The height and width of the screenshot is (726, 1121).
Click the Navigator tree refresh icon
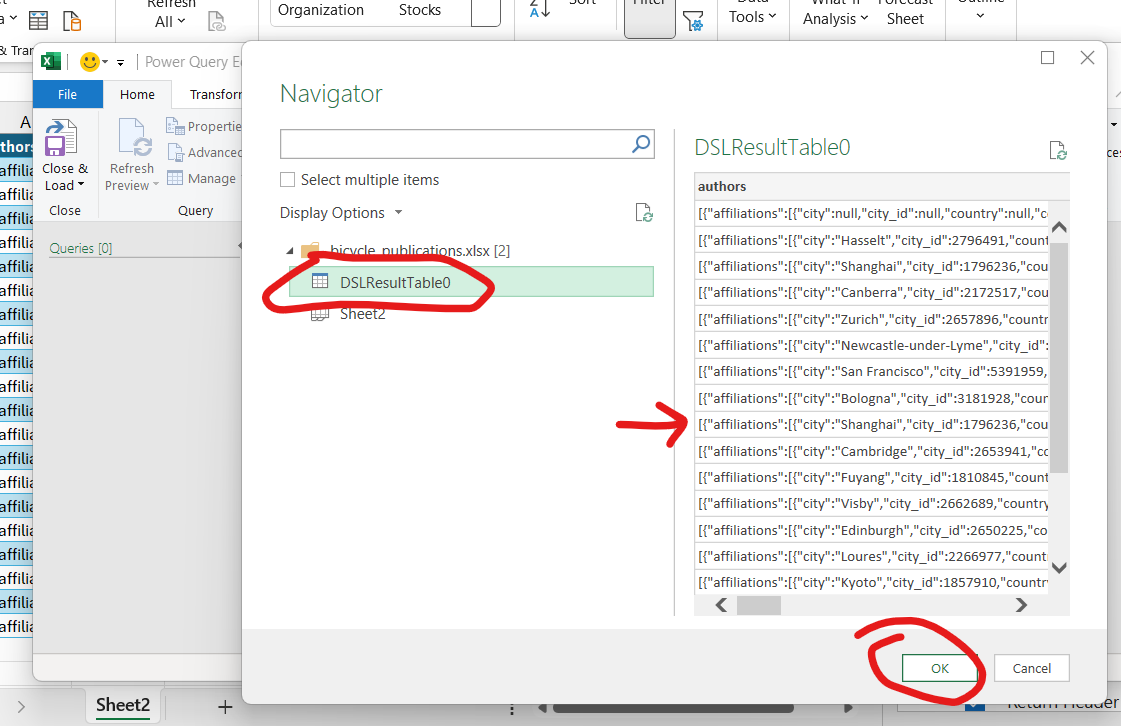pos(644,213)
